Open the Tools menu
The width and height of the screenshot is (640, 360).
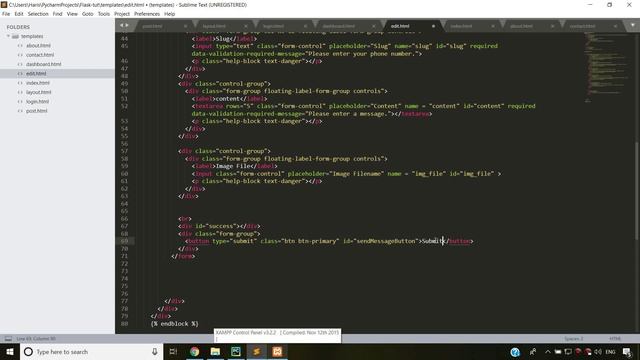[x=104, y=14]
